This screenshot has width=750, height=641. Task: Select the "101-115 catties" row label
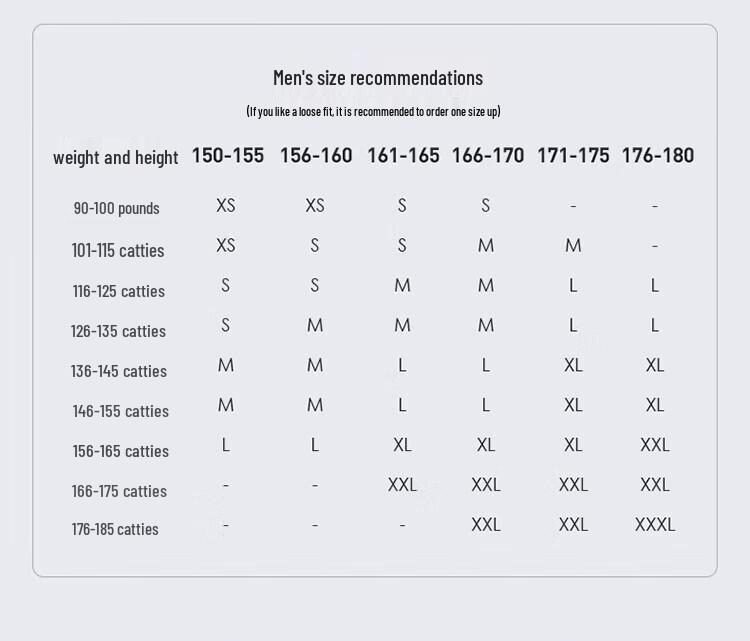118,250
